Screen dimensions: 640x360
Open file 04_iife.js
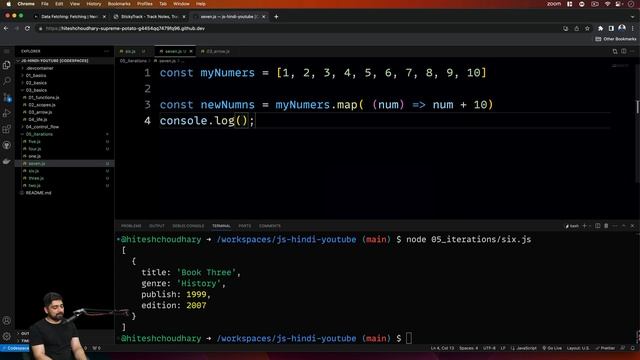coord(38,120)
